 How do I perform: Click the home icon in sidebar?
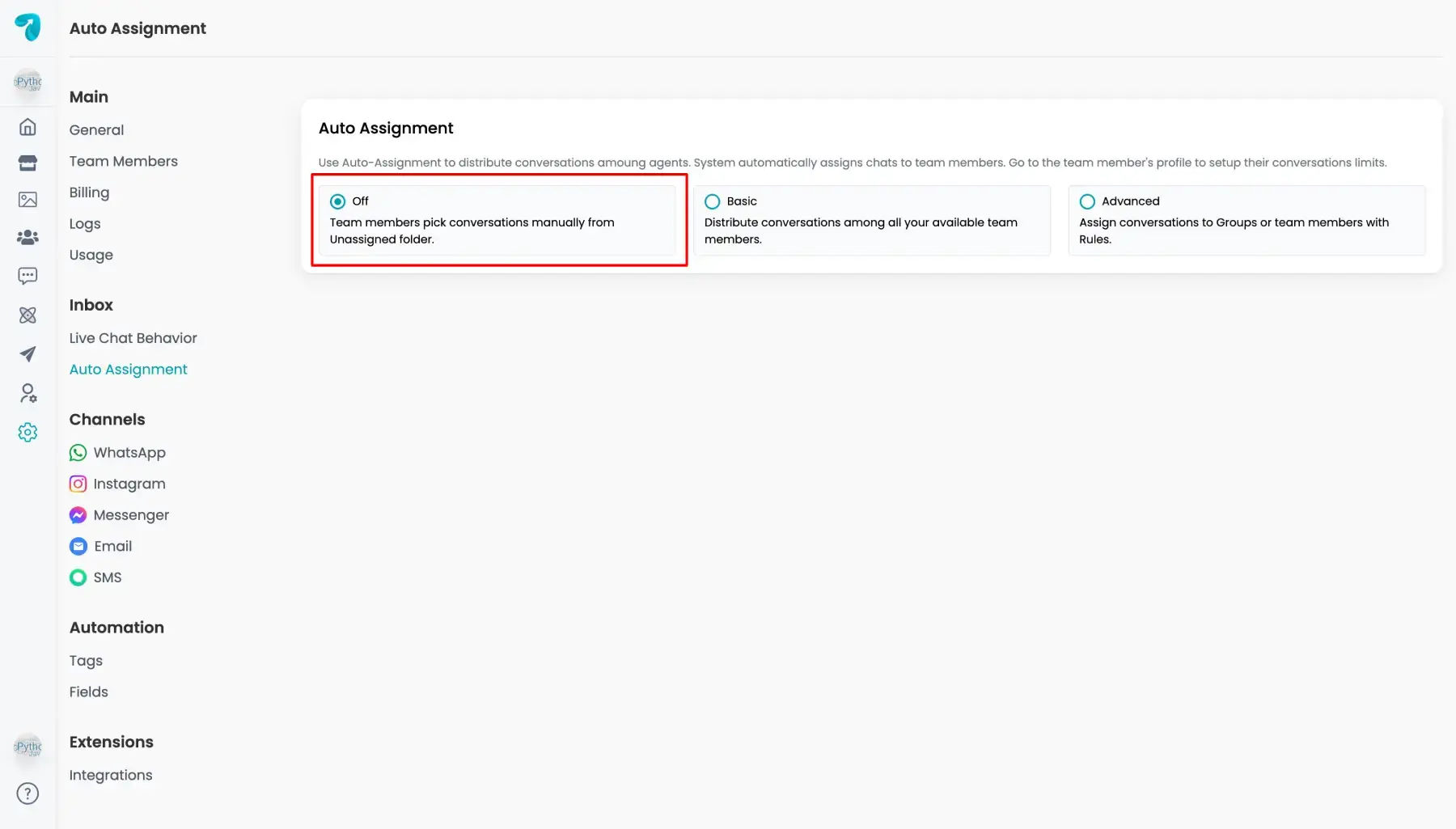[x=28, y=127]
